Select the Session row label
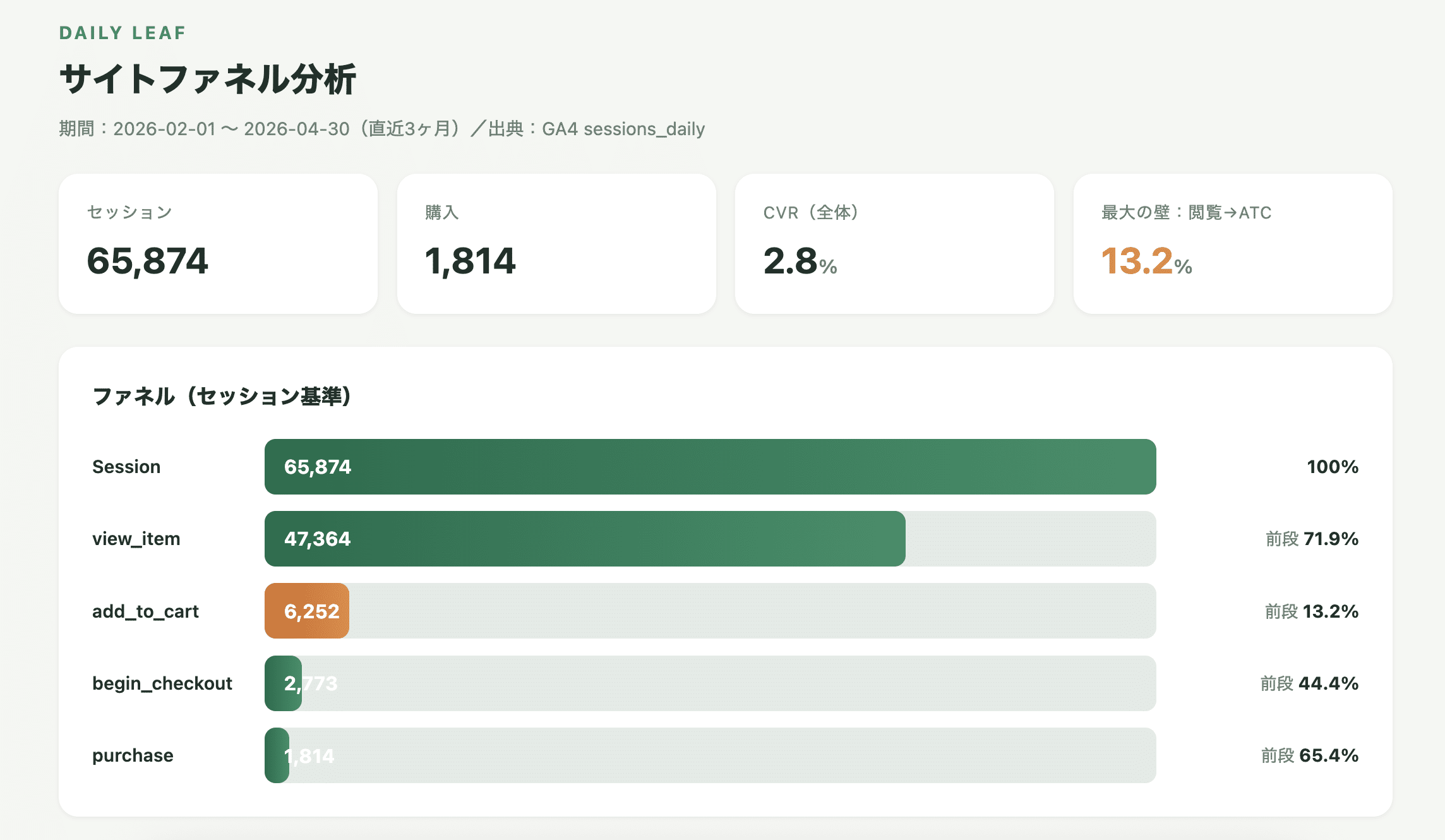 [x=126, y=467]
